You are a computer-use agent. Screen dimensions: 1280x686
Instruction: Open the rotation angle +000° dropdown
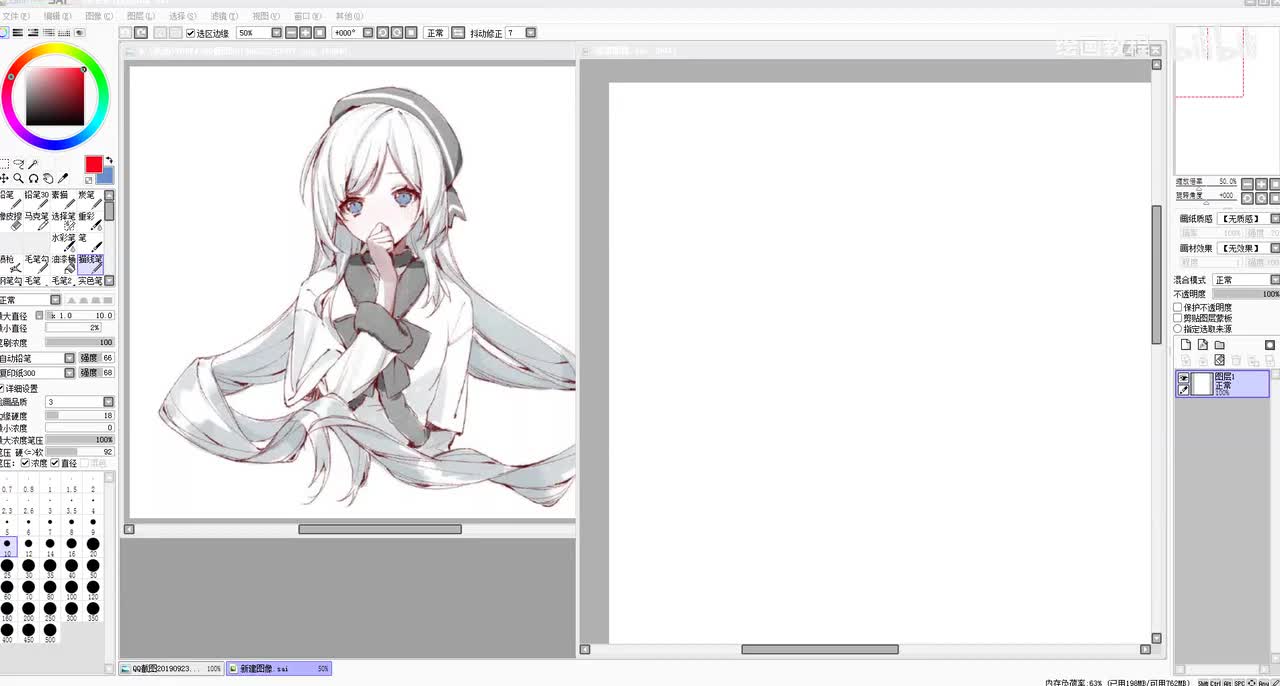[367, 33]
